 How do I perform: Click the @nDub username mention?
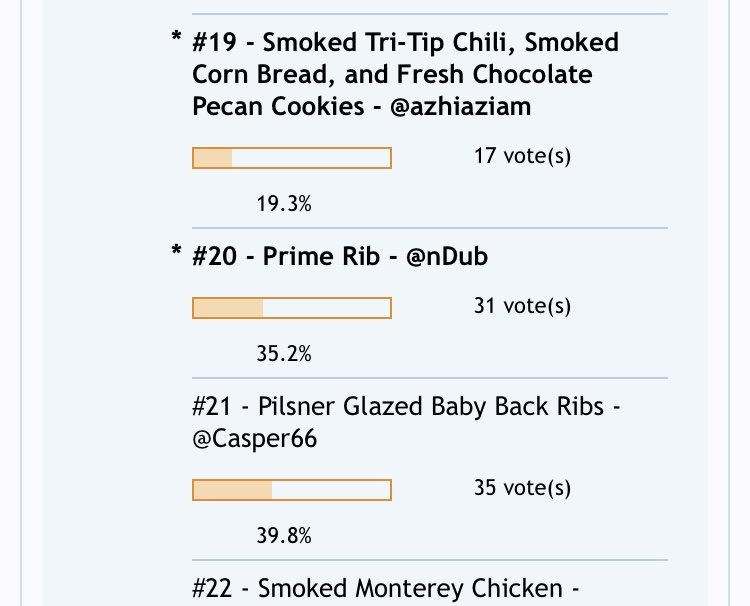tap(447, 256)
